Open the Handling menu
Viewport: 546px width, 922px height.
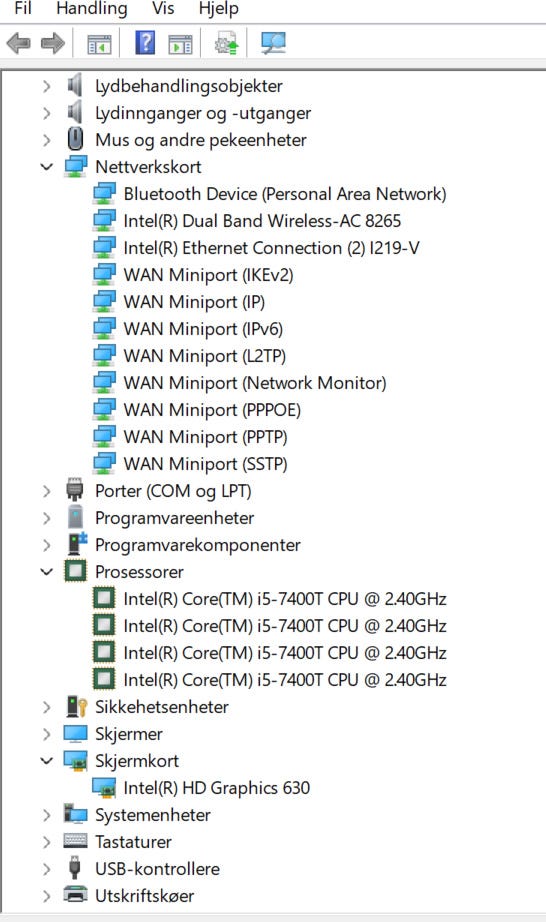(92, 9)
